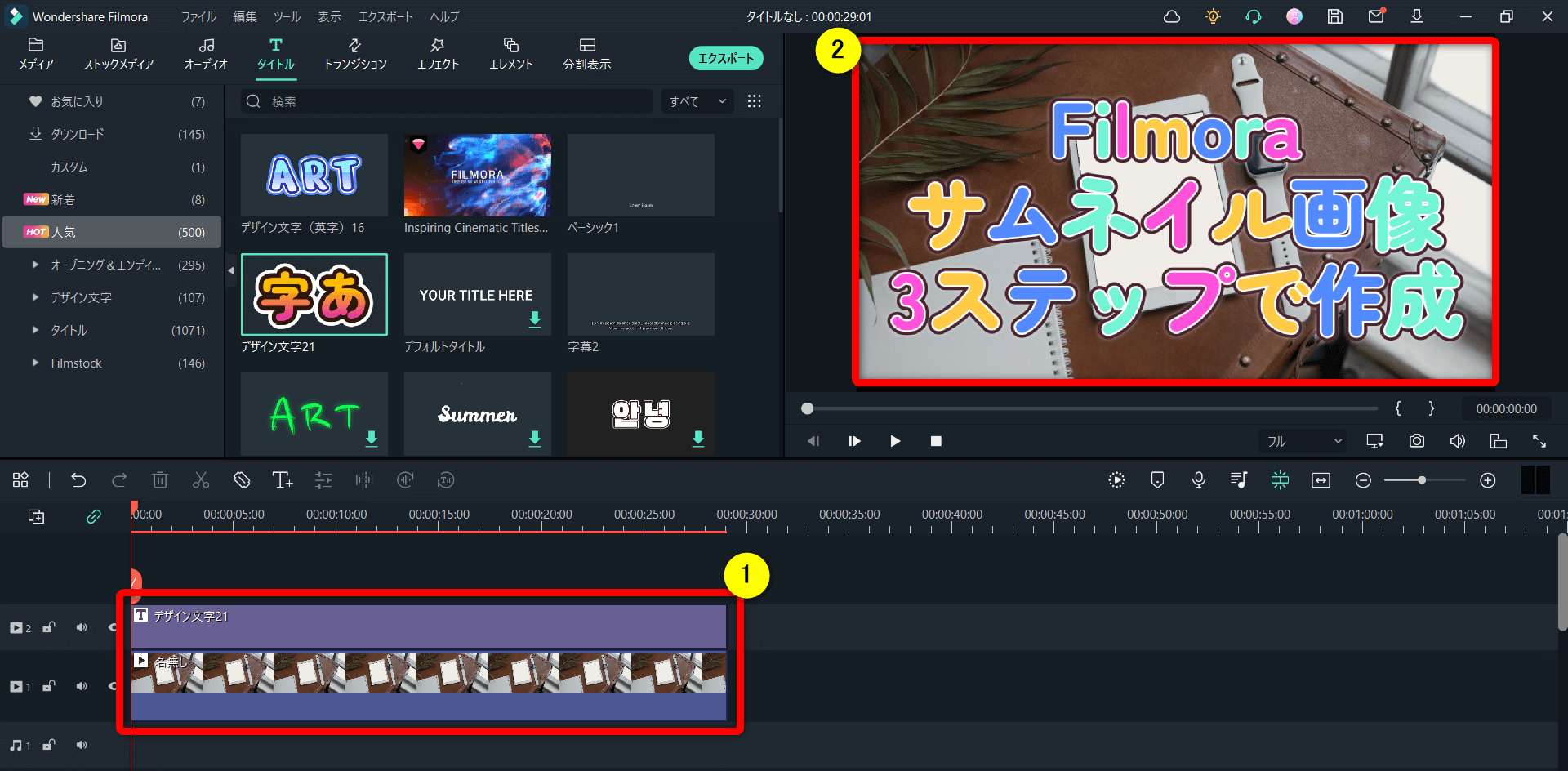Select the デザイン文字21 title thumbnail

coord(314,294)
